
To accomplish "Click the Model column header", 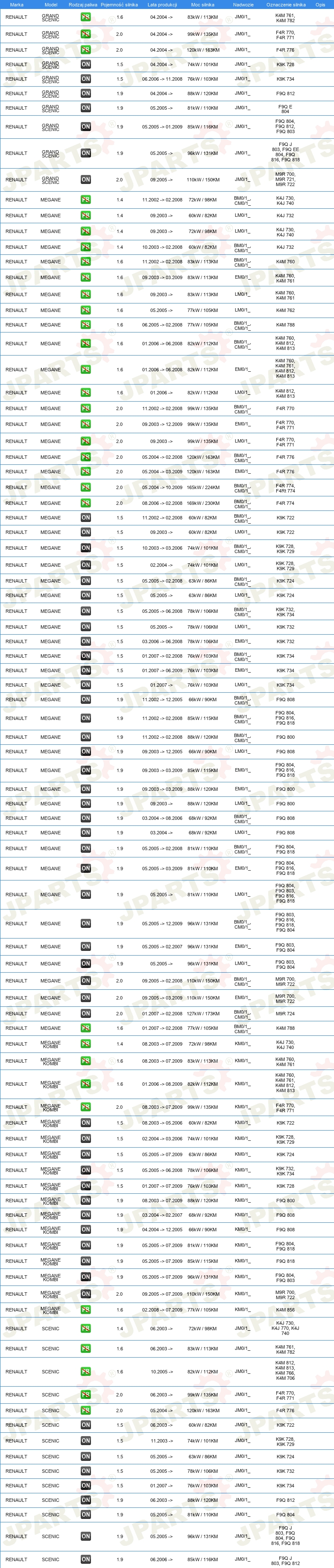I will 50,4.
